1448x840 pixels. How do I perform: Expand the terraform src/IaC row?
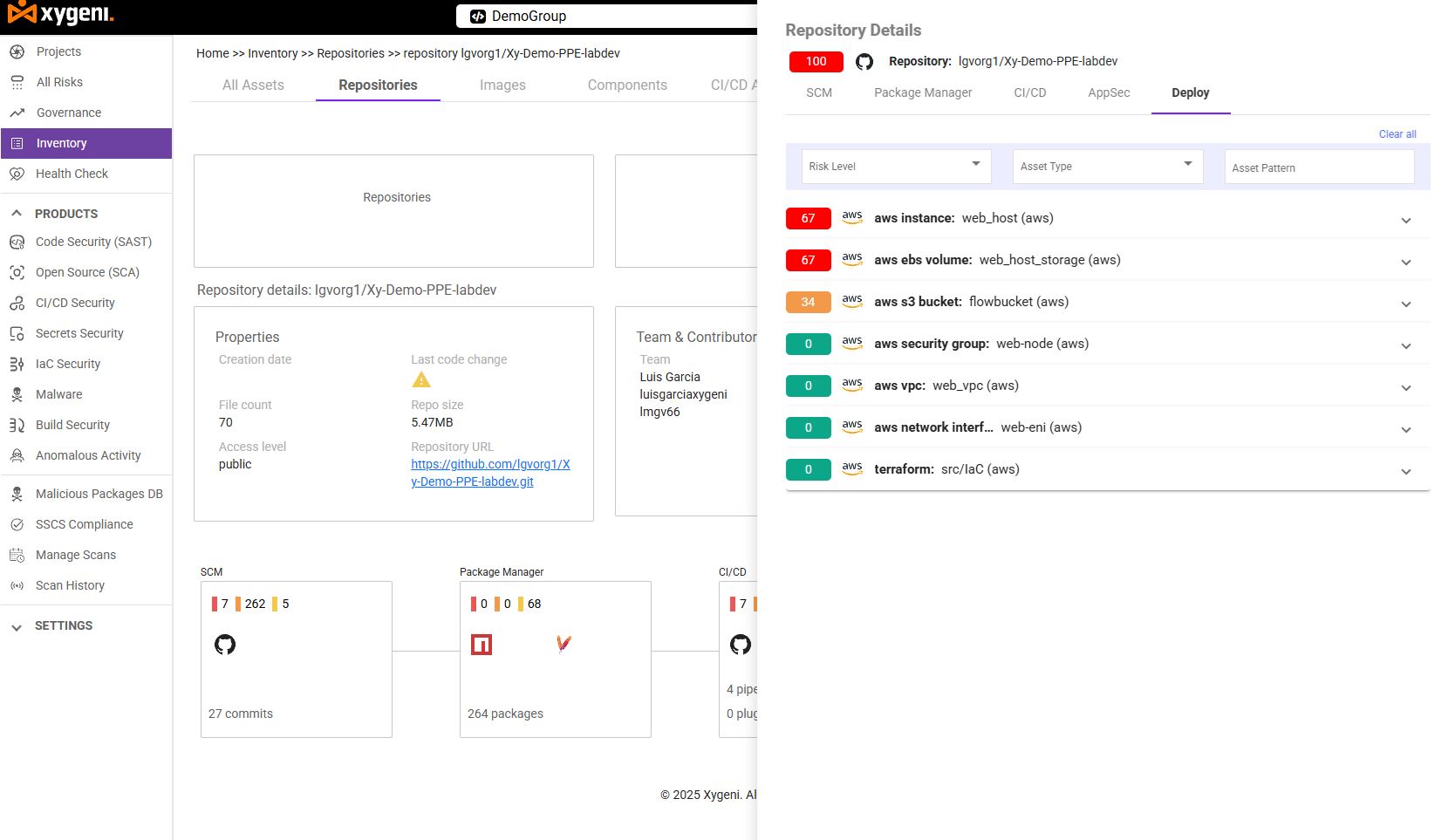click(x=1405, y=471)
